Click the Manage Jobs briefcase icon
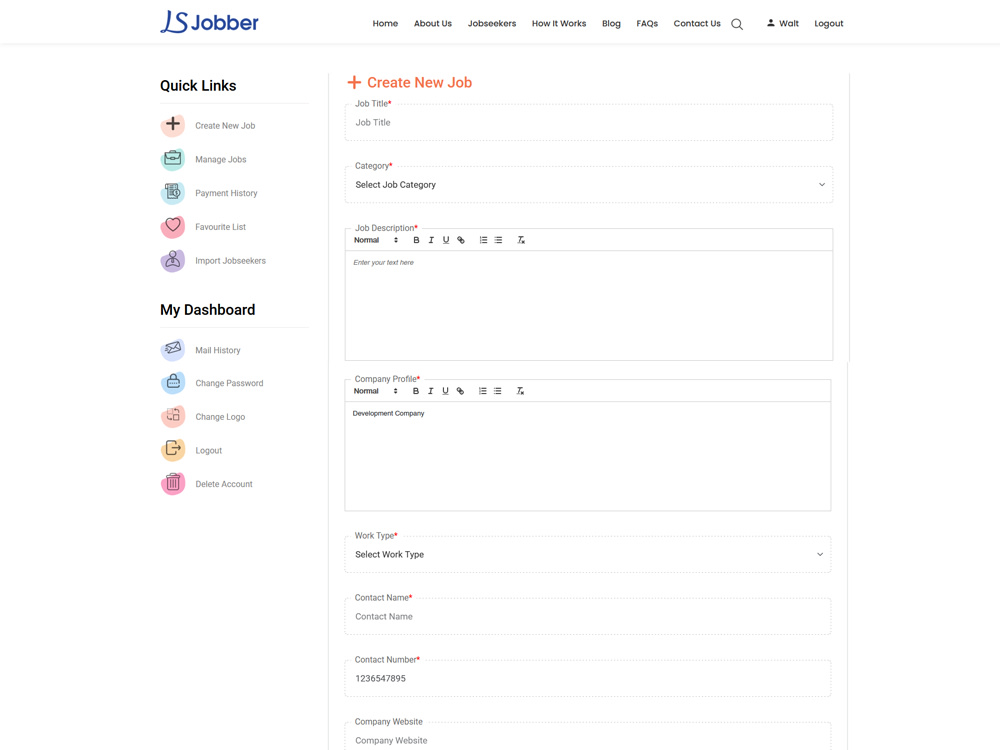This screenshot has height=750, width=1000. 173,159
